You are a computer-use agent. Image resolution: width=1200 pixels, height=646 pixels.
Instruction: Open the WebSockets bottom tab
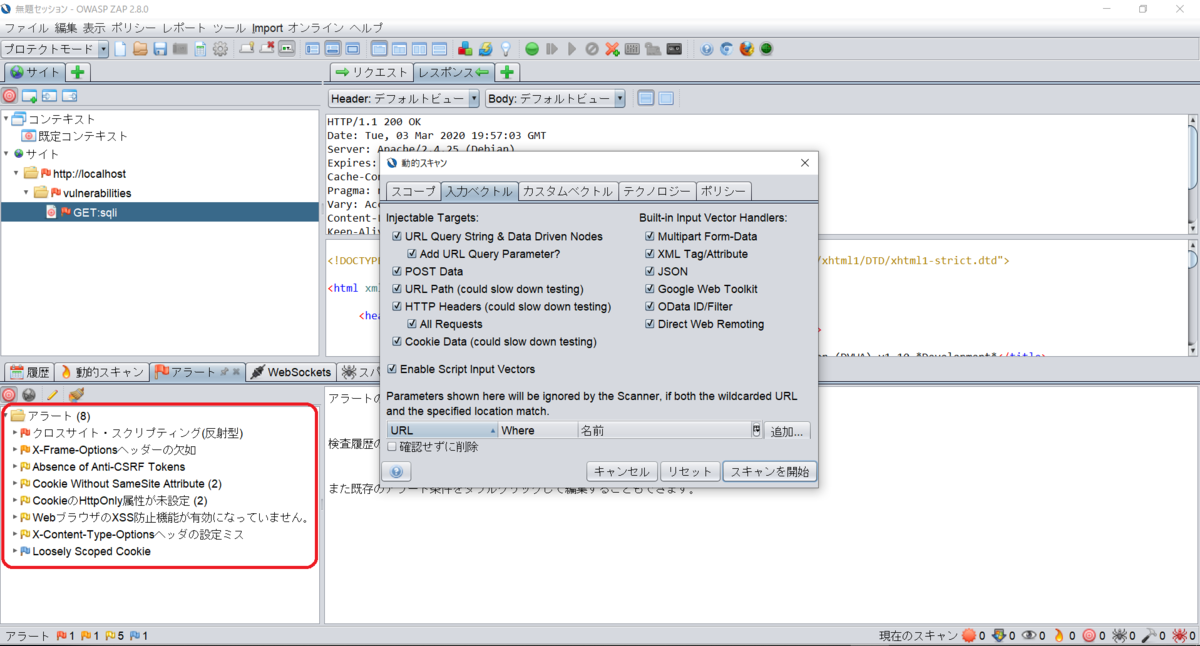point(291,372)
